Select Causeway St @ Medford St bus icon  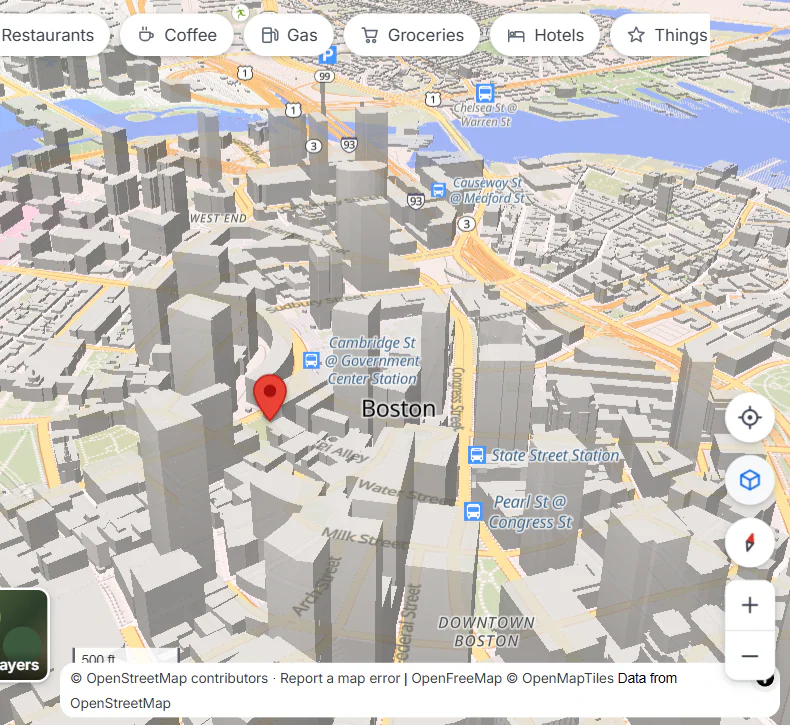coord(438,190)
